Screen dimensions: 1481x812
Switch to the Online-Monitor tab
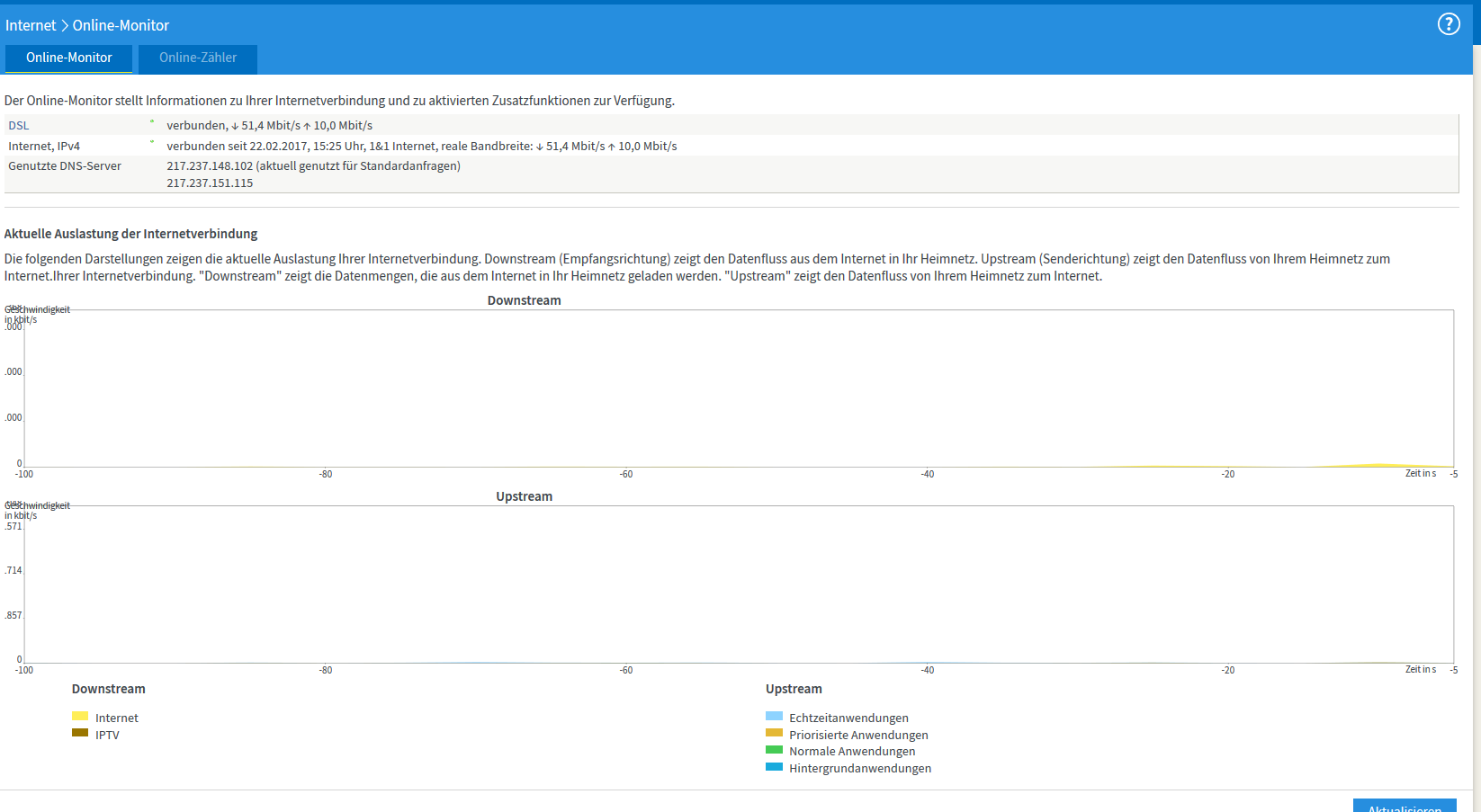69,58
